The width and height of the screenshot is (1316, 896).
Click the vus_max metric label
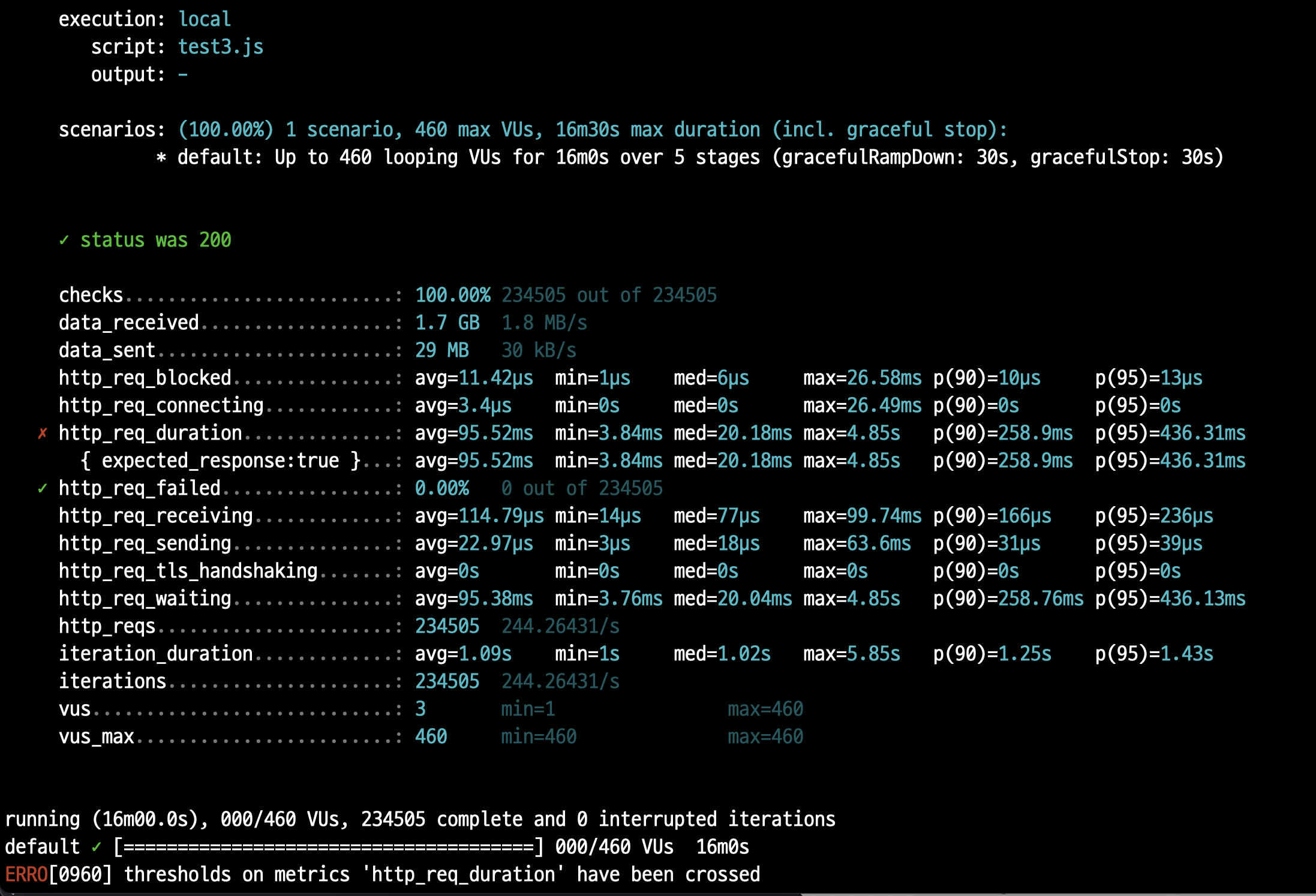point(97,736)
